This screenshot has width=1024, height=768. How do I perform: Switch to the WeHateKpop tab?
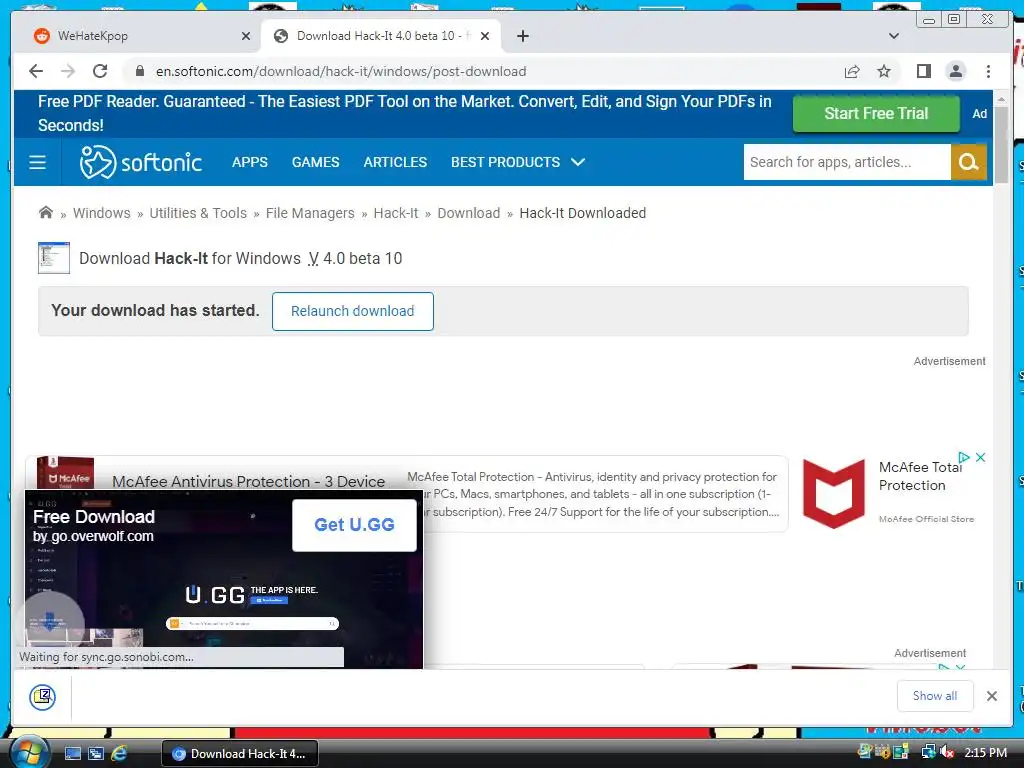click(142, 36)
